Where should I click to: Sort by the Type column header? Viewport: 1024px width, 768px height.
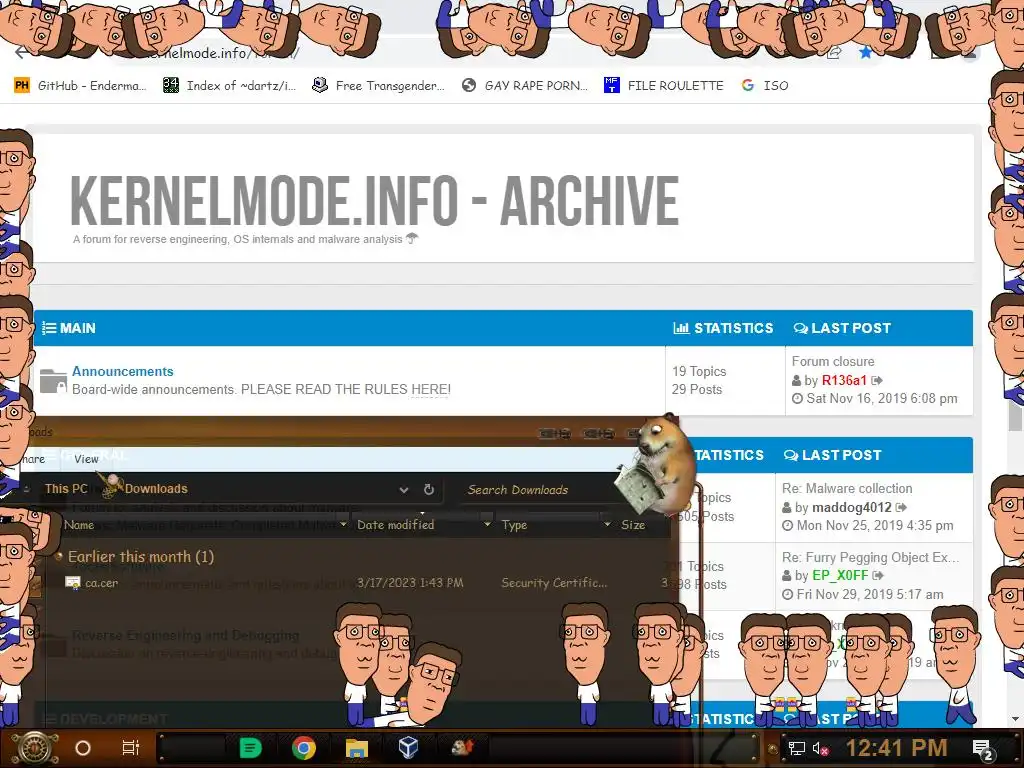pyautogui.click(x=515, y=525)
